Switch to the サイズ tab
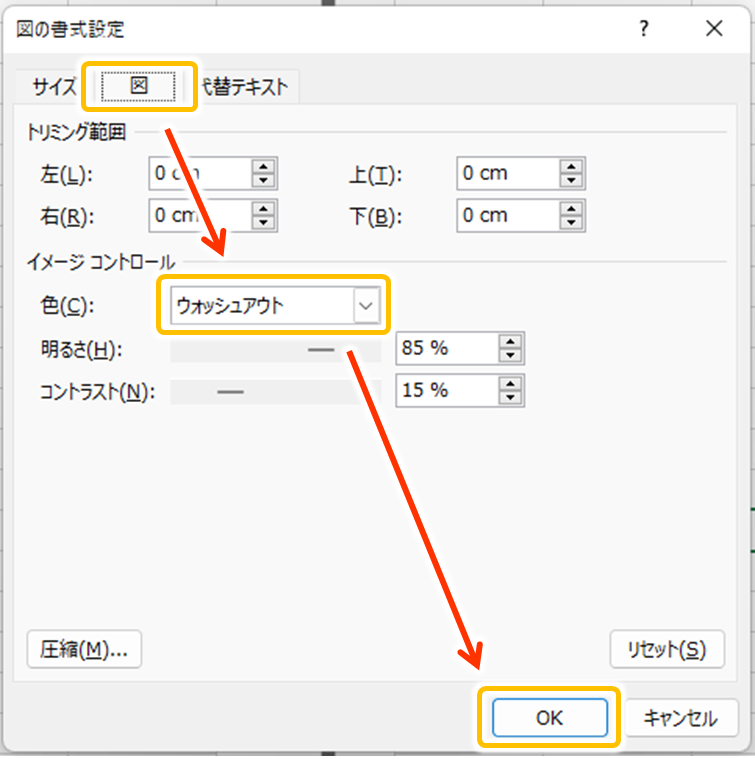This screenshot has width=755, height=759. [53, 86]
